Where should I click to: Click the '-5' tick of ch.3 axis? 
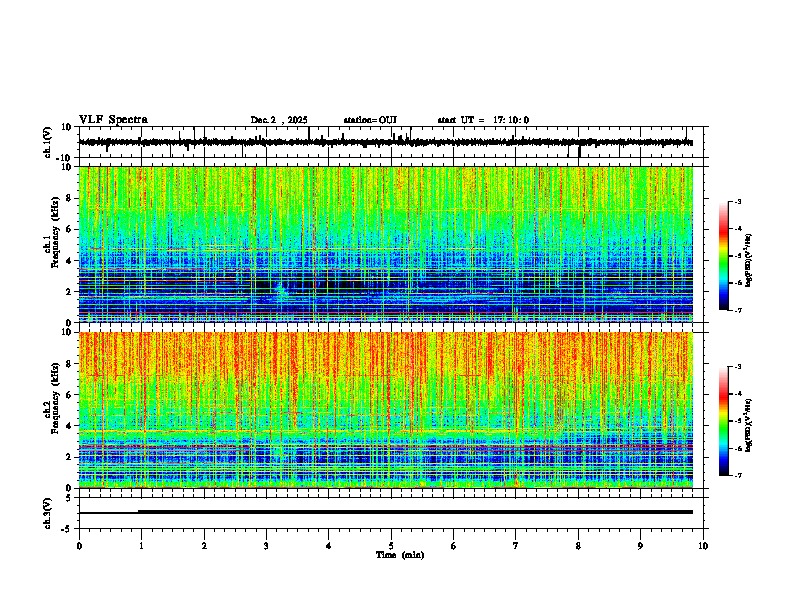[67, 529]
